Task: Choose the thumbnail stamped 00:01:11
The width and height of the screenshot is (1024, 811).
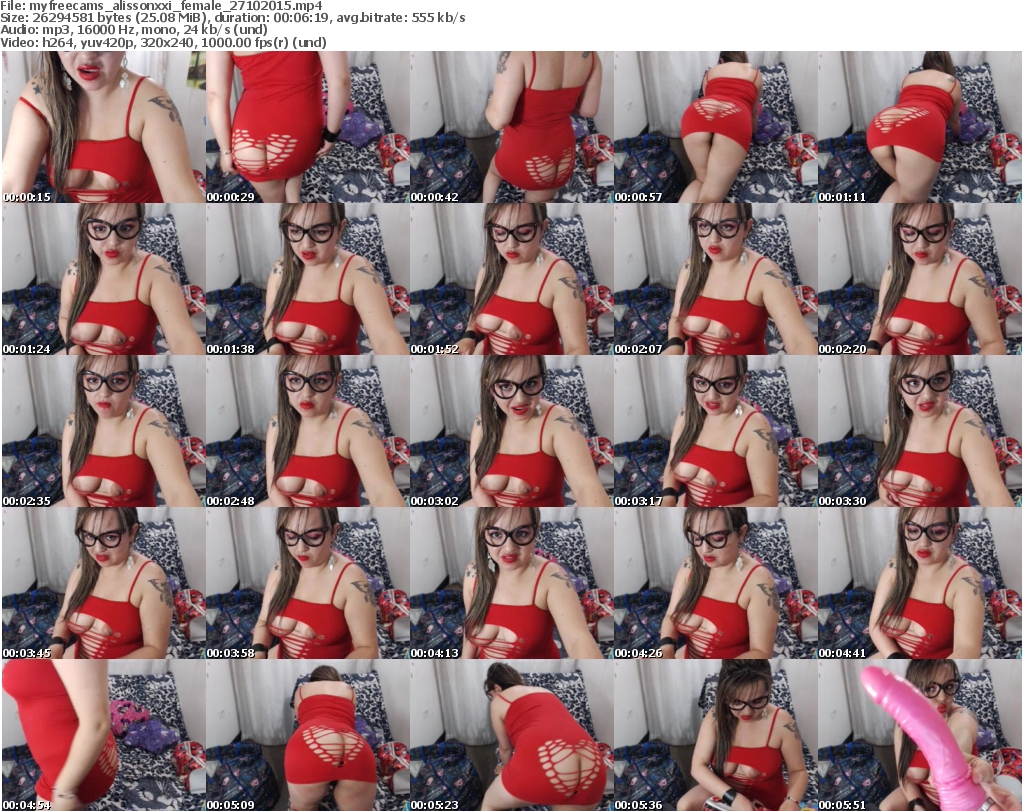Action: (x=919, y=127)
